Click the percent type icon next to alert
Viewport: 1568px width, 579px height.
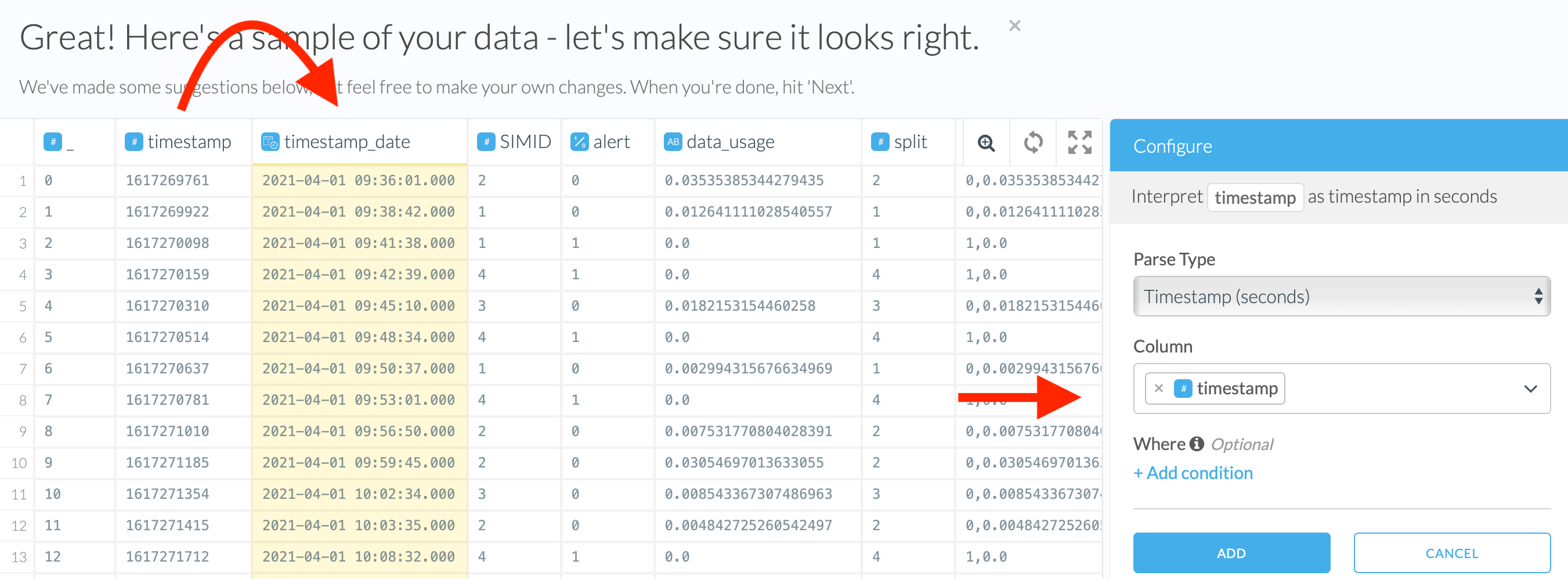click(x=579, y=142)
